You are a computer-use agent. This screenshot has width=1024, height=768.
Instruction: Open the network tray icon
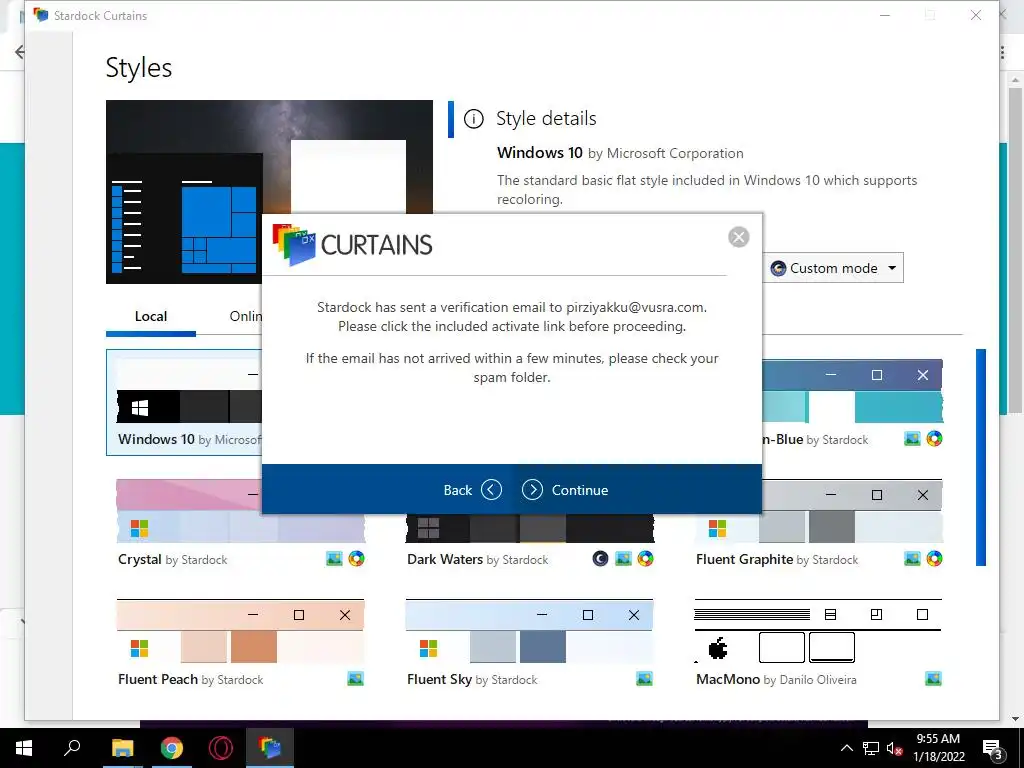(871, 748)
